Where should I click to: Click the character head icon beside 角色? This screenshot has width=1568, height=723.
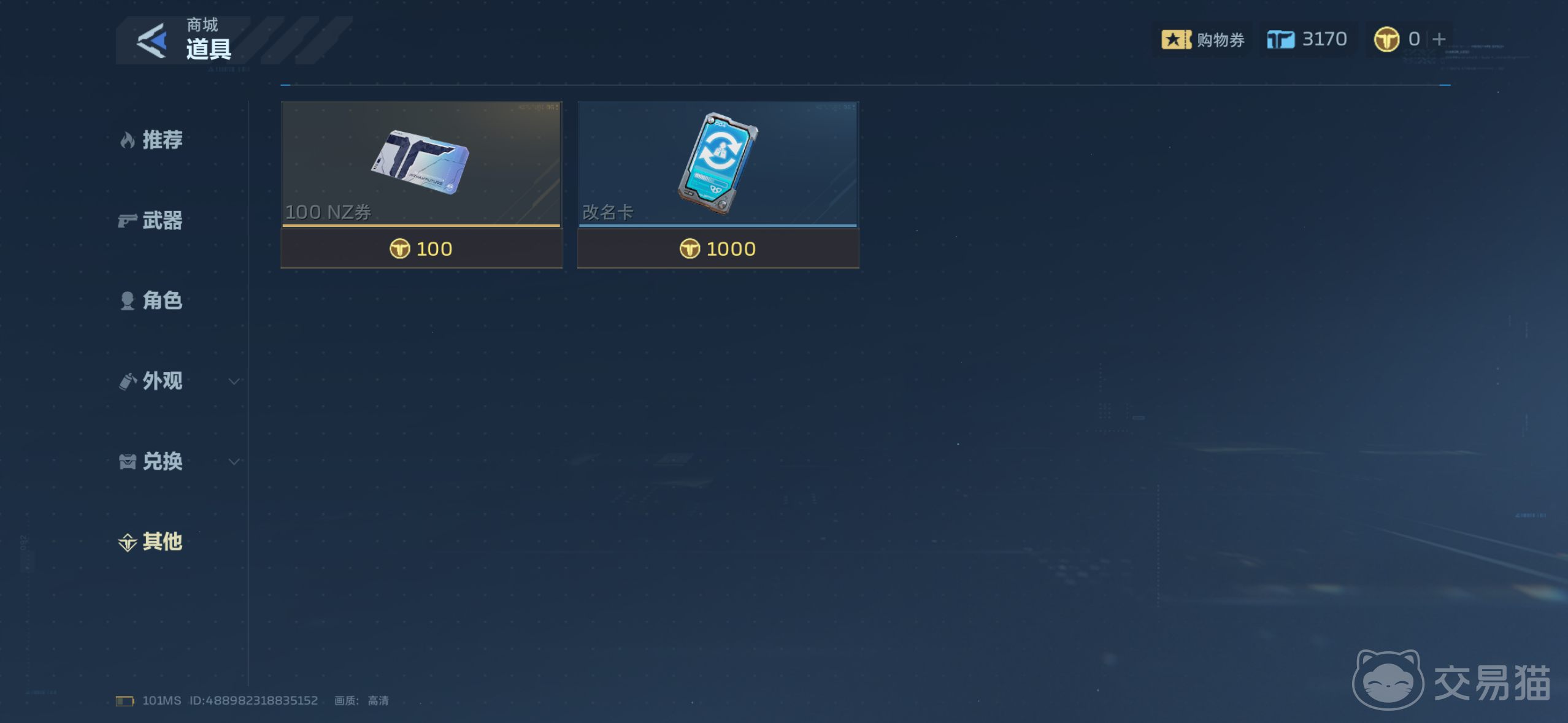pos(127,301)
